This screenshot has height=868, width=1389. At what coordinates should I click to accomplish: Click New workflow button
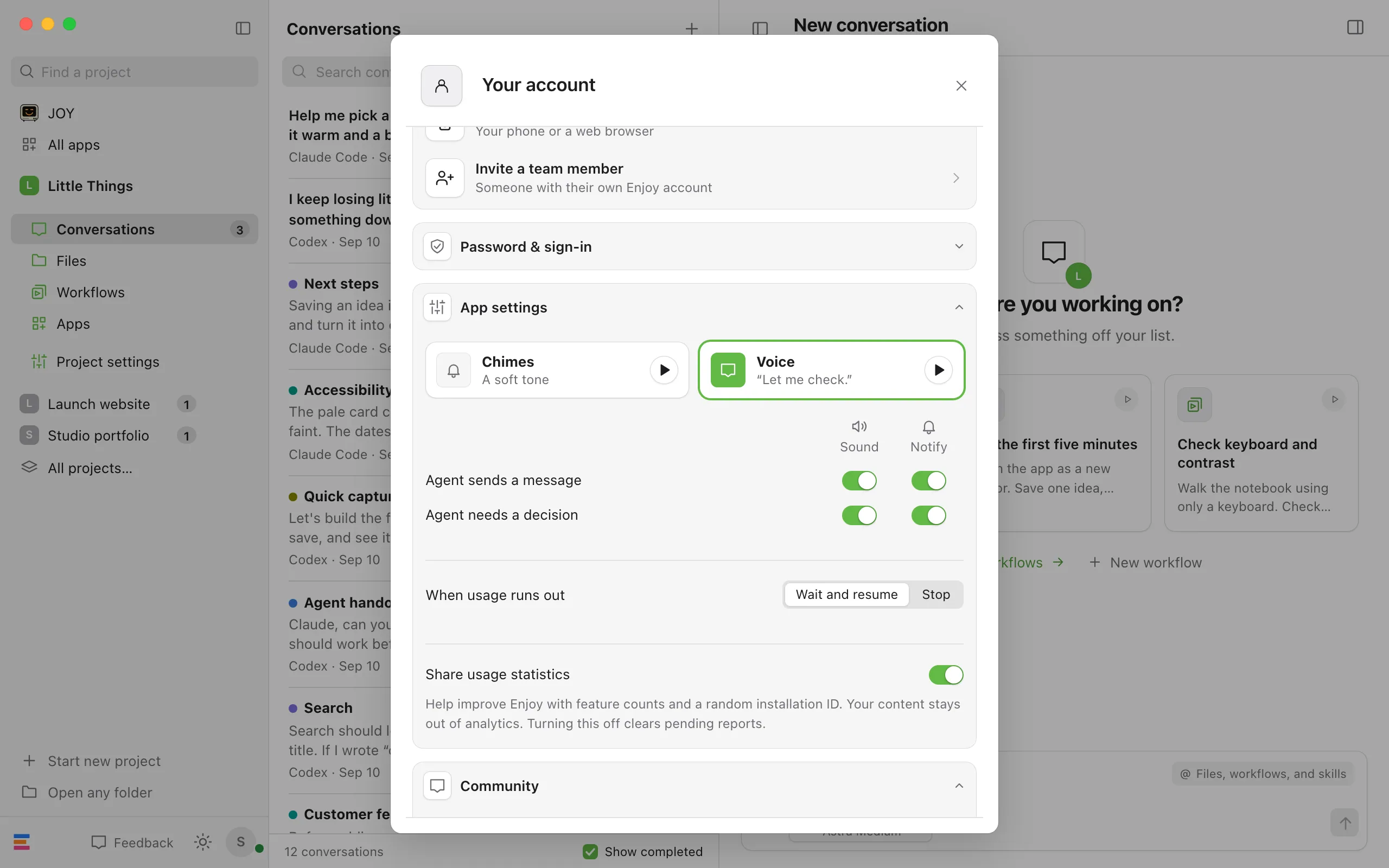[1145, 563]
